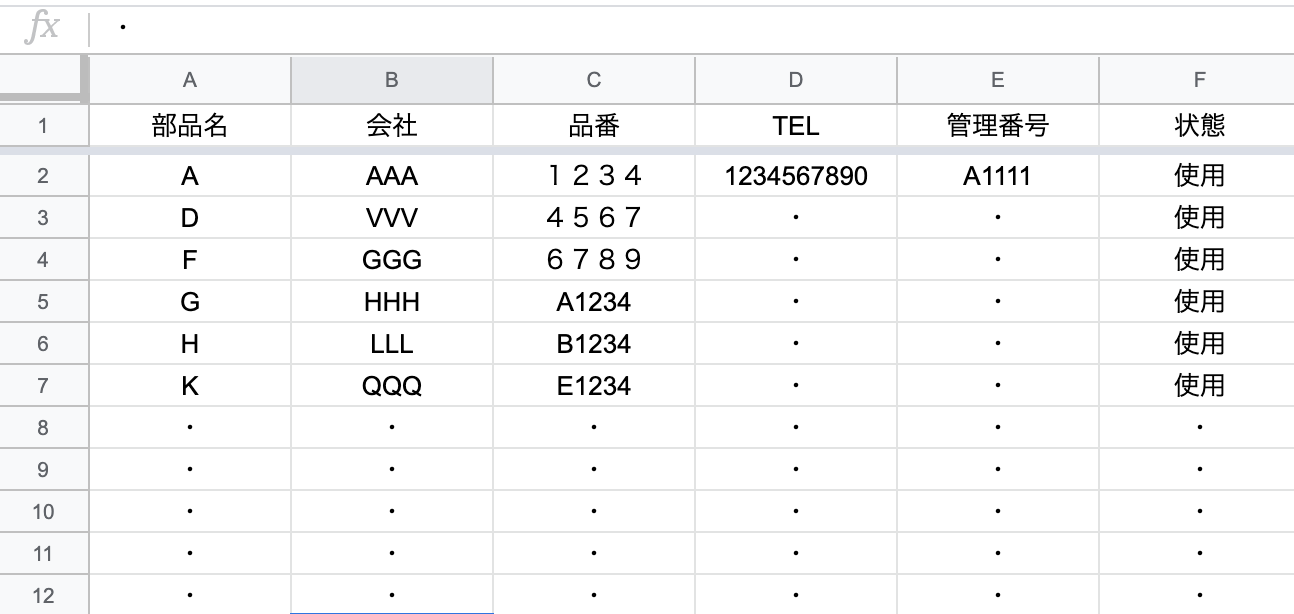The image size is (1294, 614).
Task: Select row 1 header
Action: pos(43,126)
